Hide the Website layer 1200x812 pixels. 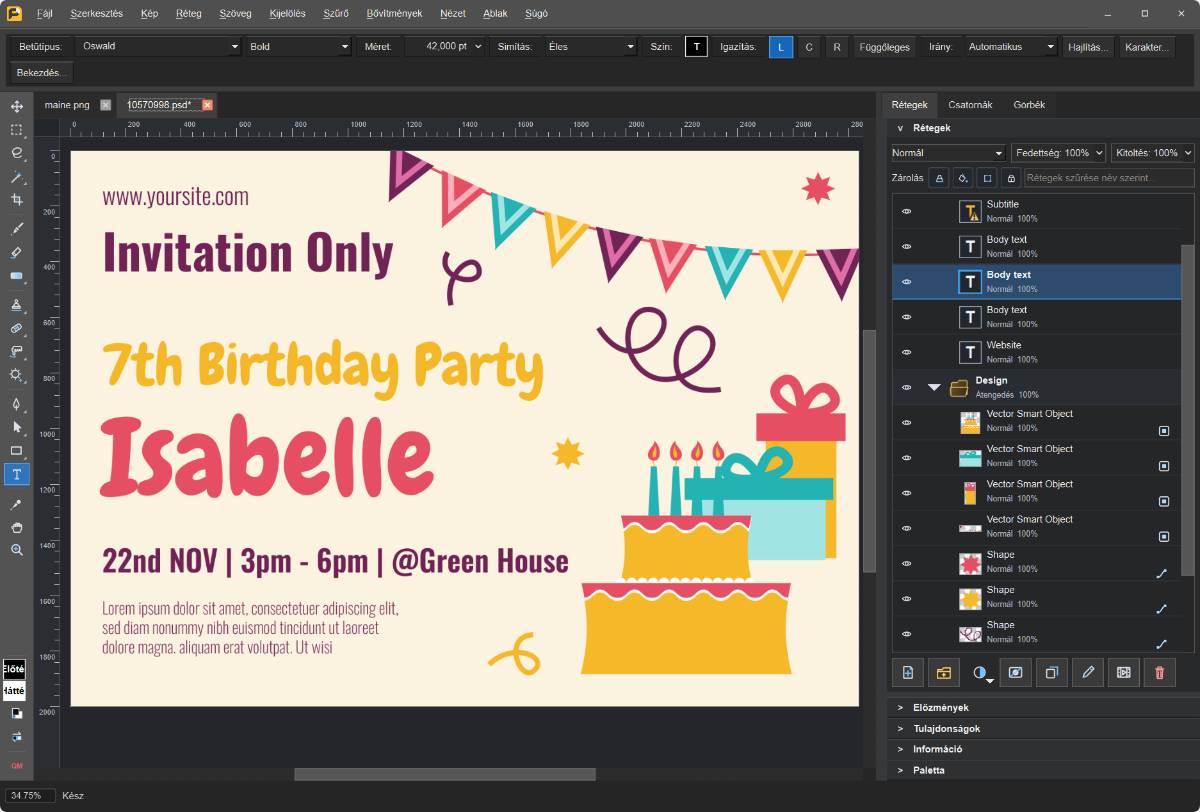tap(907, 352)
